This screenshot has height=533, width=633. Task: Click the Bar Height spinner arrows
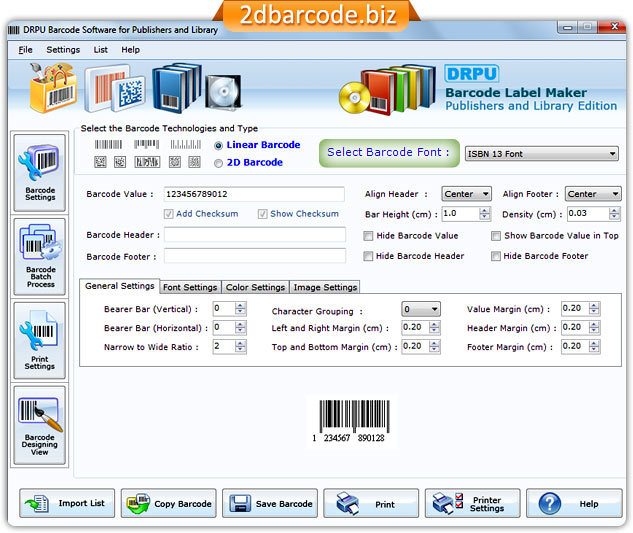click(484, 214)
